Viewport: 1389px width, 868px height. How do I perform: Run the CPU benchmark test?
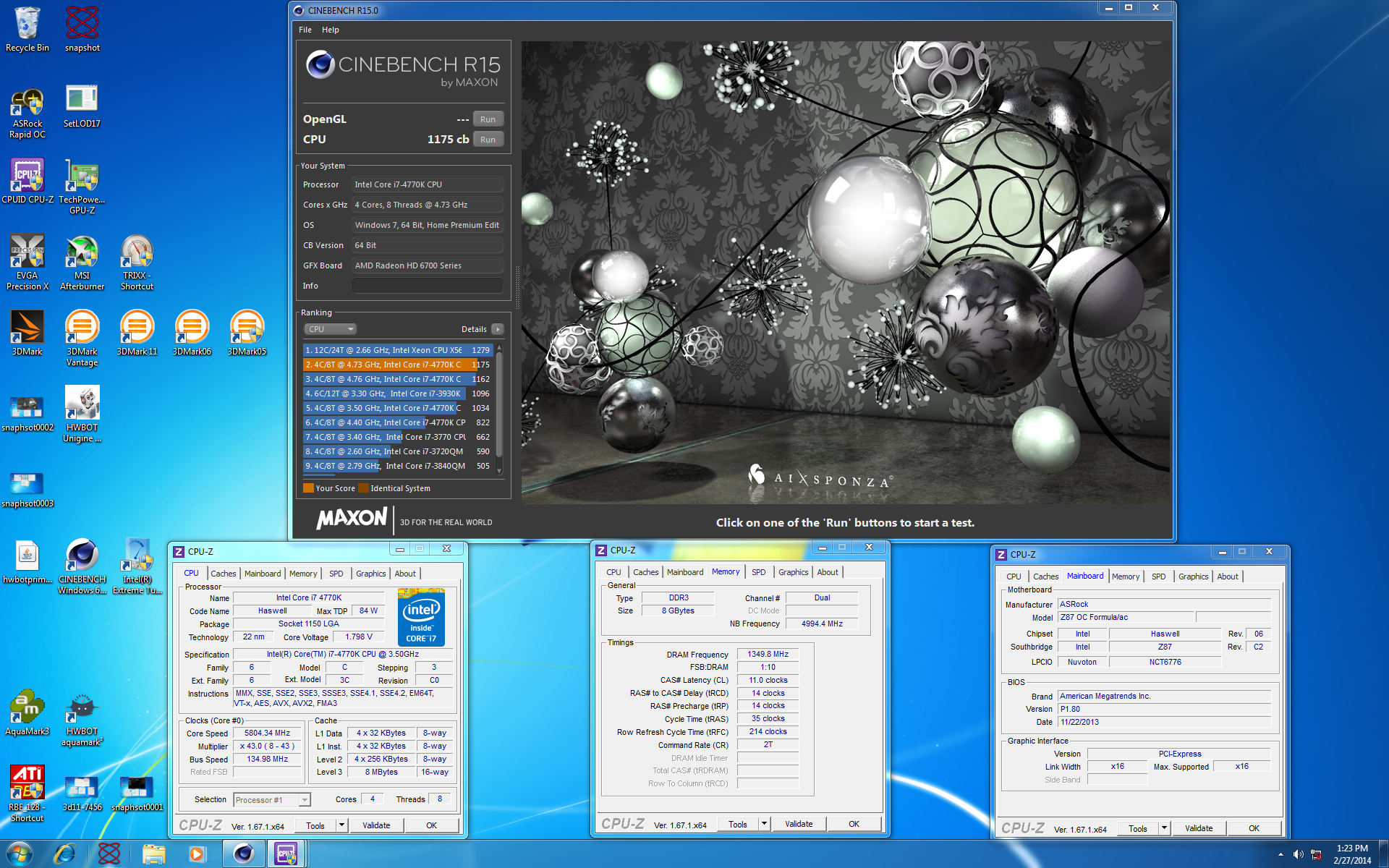click(x=488, y=140)
